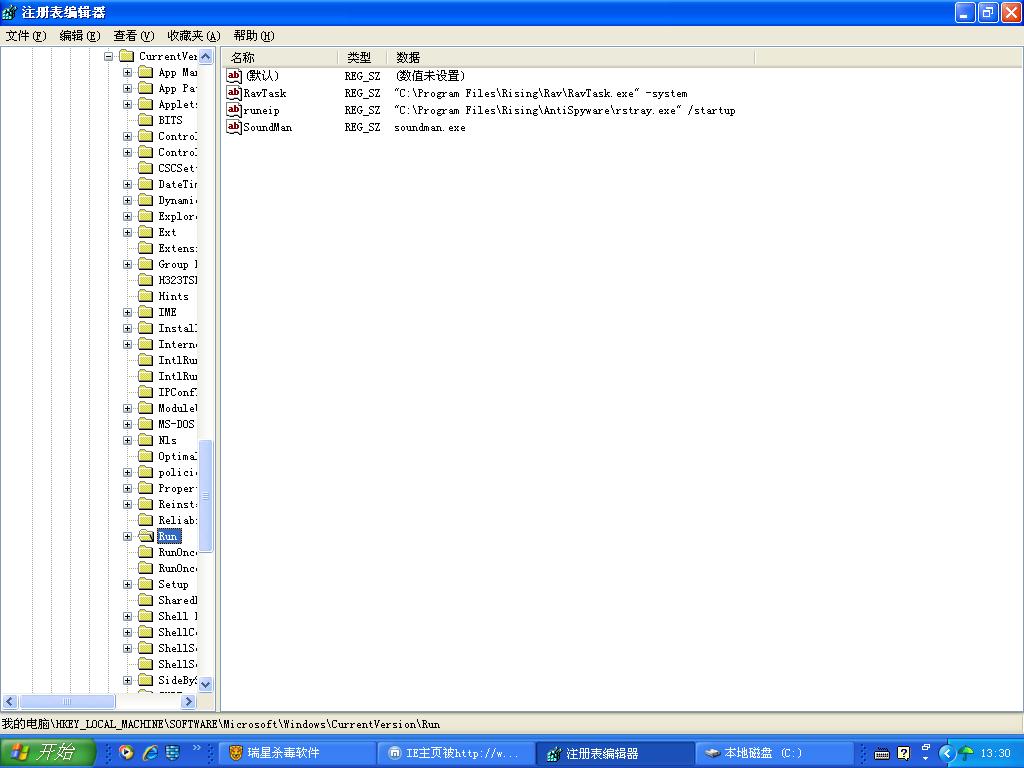Expand the IME key node
The image size is (1024, 768).
[x=127, y=312]
